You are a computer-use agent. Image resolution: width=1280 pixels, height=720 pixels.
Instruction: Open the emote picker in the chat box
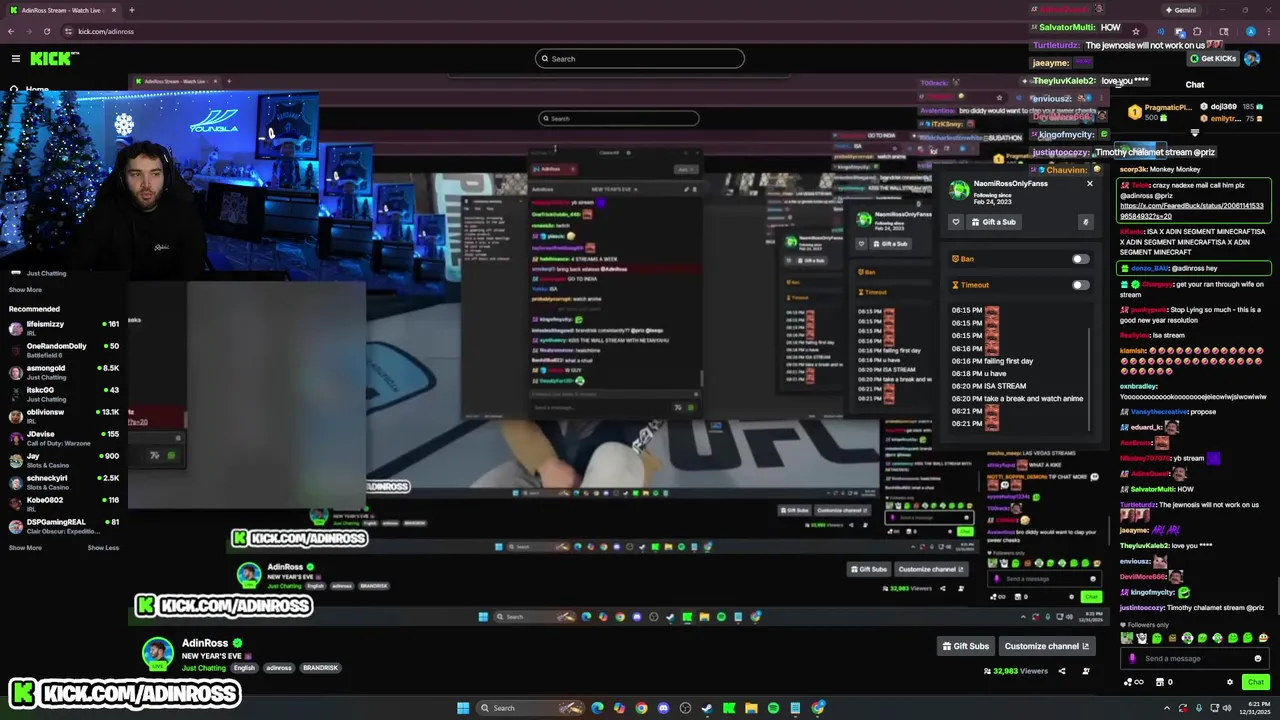1258,658
